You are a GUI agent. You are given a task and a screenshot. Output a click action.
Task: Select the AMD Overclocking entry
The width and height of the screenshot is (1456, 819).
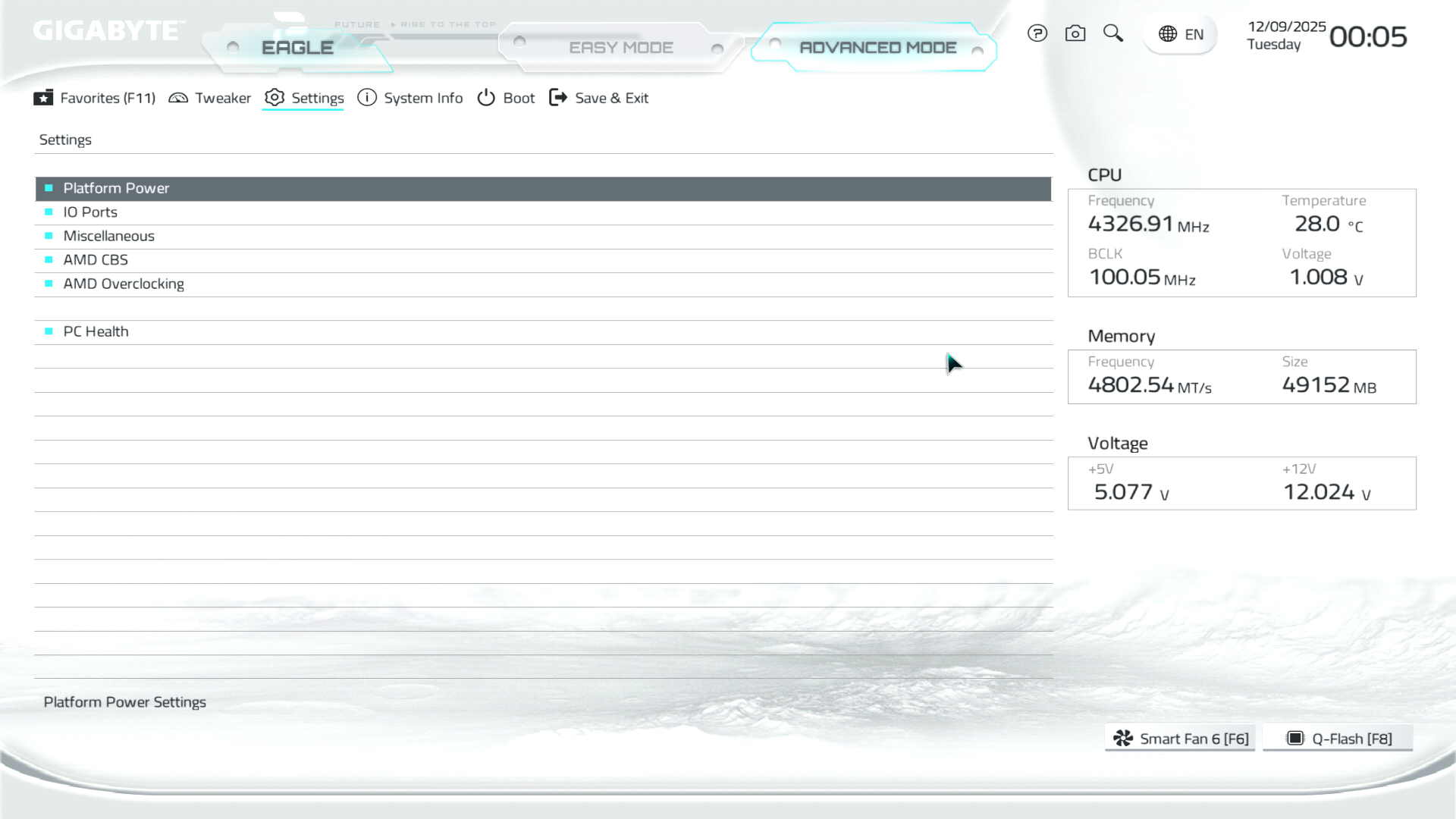point(124,284)
